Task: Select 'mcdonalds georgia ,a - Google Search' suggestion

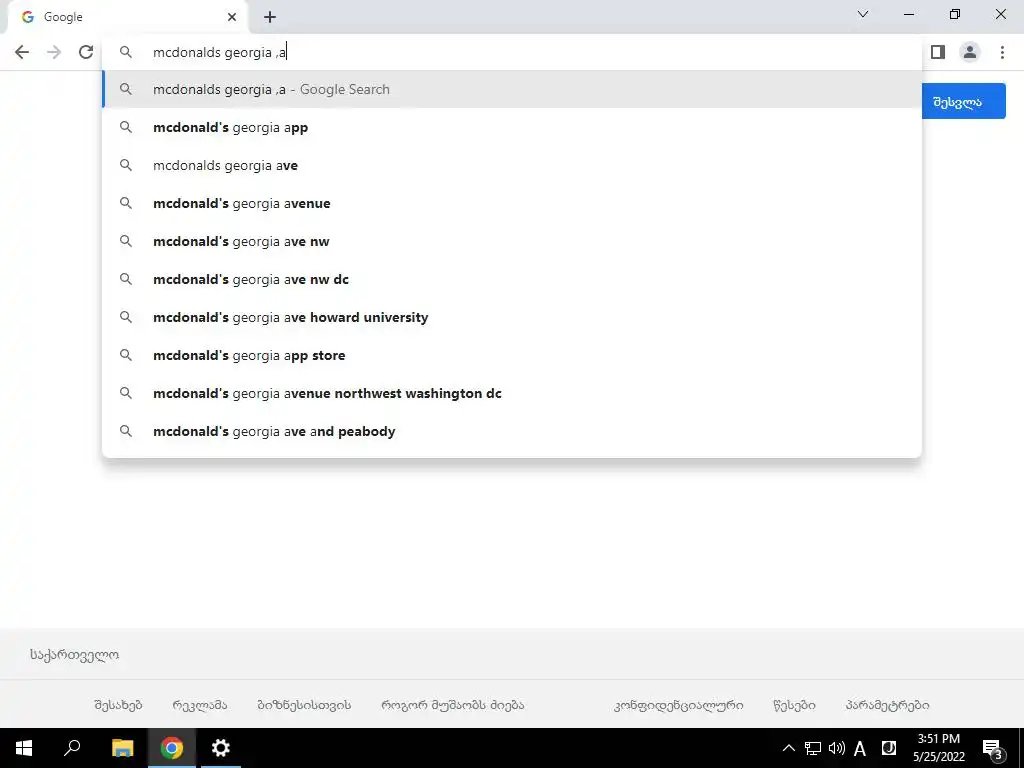Action: tap(512, 89)
